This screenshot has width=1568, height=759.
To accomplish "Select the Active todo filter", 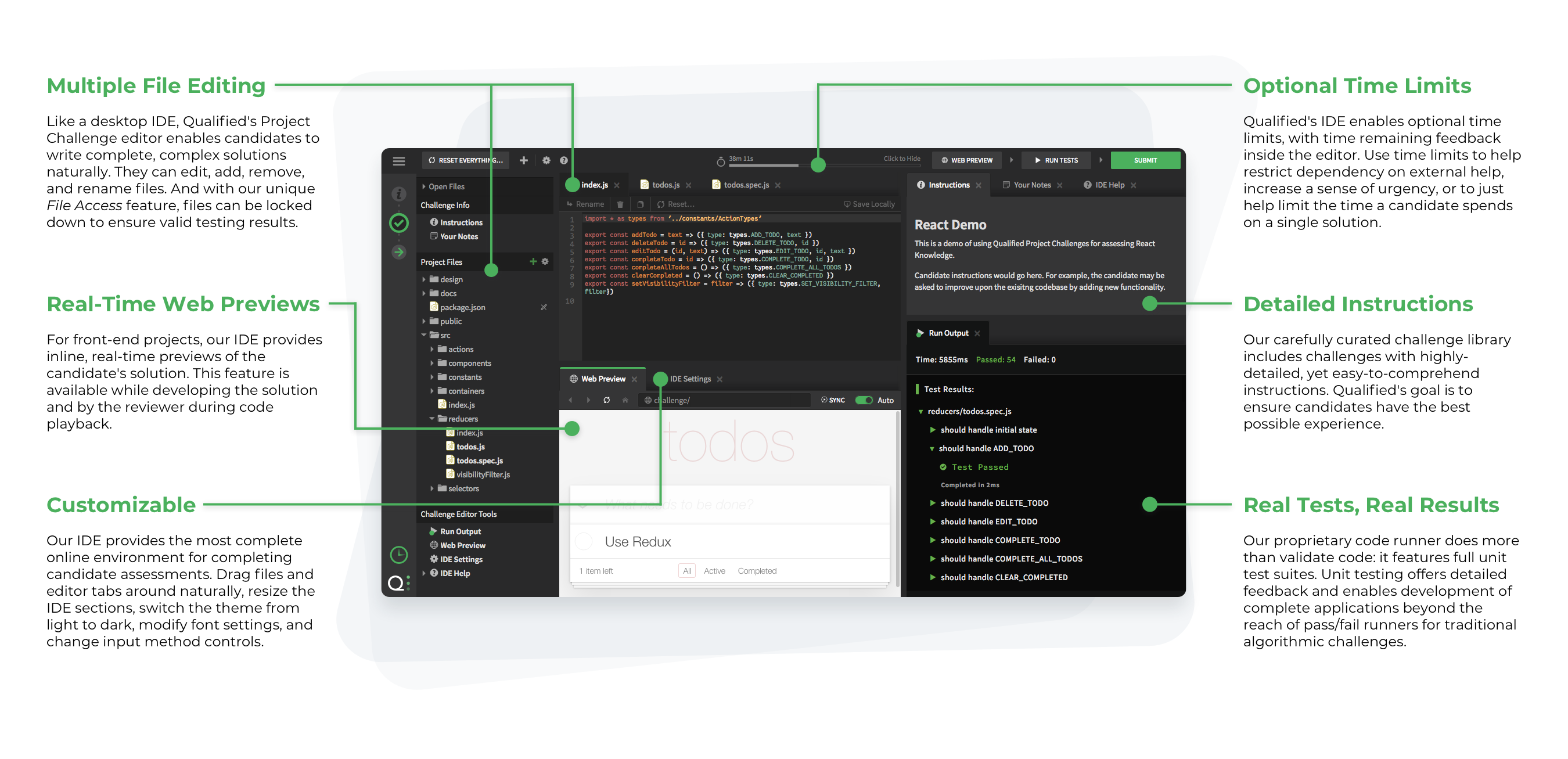I will coord(714,571).
